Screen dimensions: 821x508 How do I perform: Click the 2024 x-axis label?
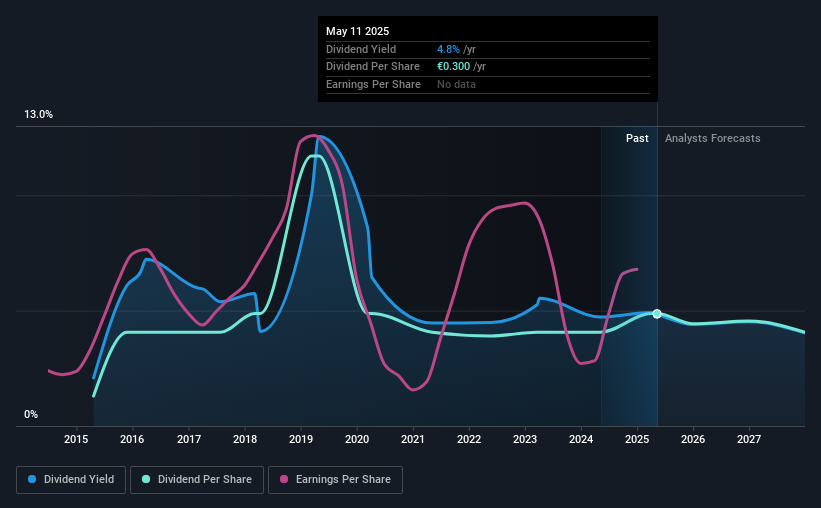pyautogui.click(x=581, y=439)
